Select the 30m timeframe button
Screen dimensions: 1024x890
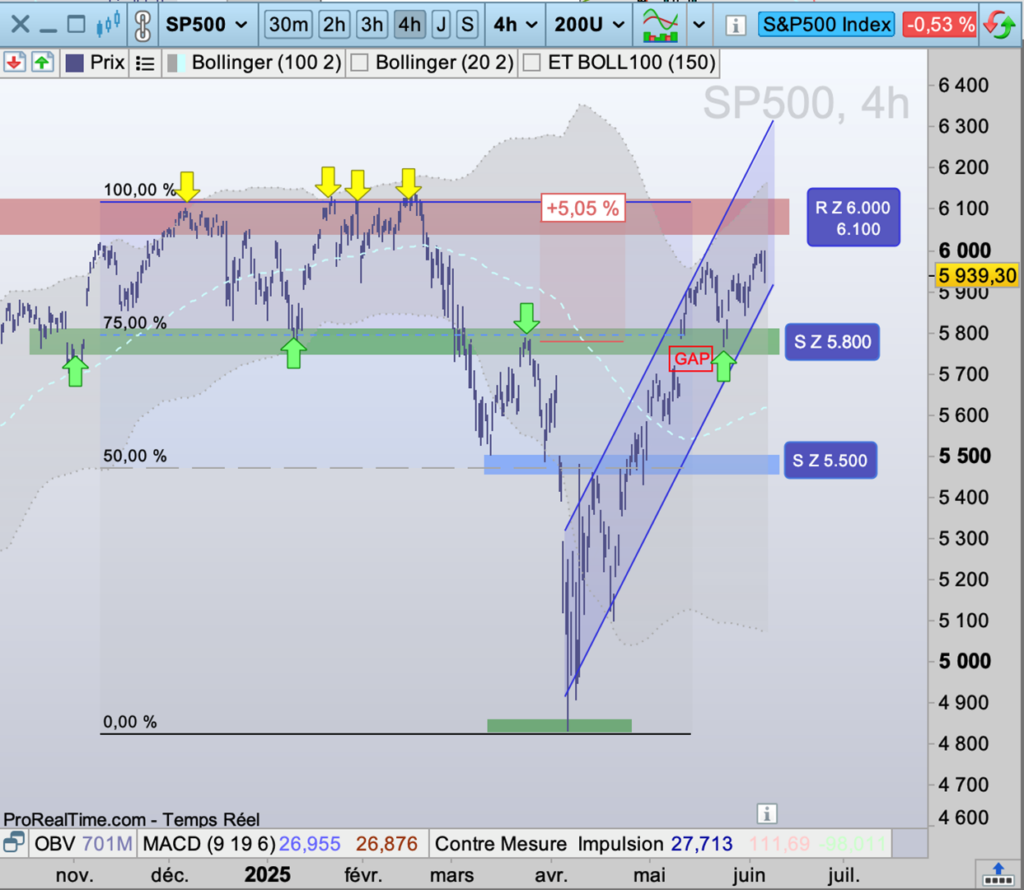pyautogui.click(x=288, y=25)
